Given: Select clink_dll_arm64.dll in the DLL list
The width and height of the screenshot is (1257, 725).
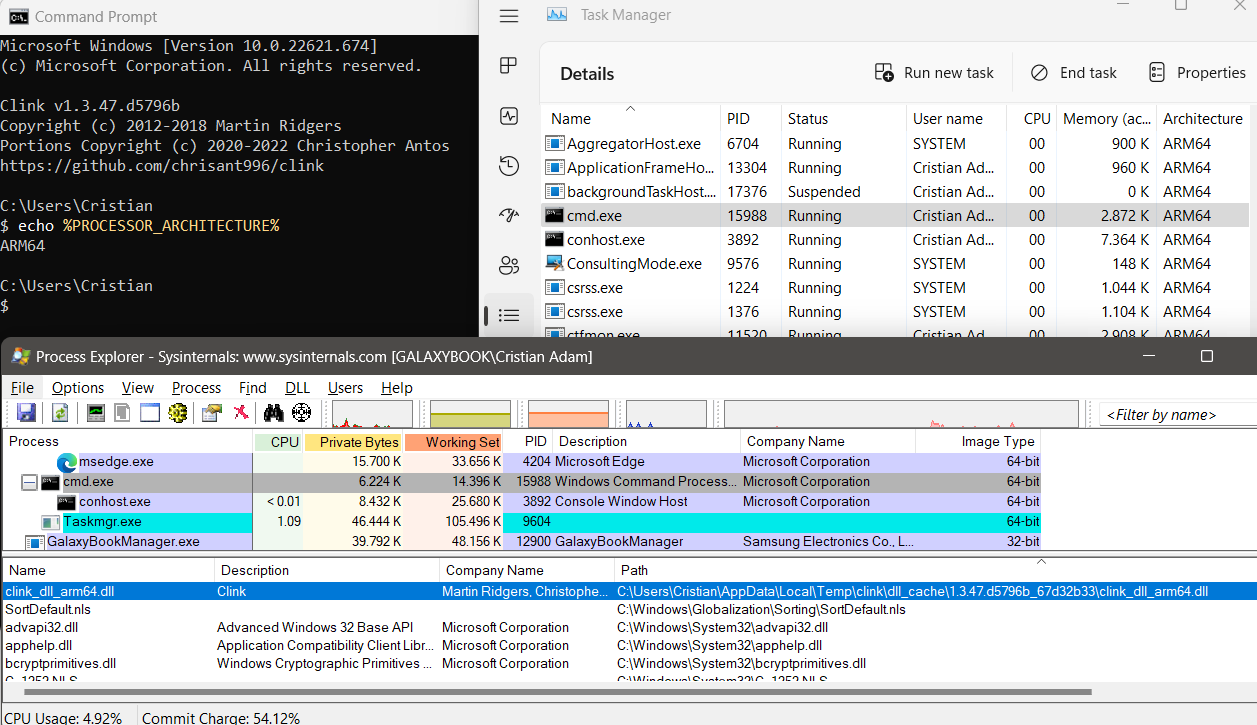Looking at the screenshot, I should 628,592.
